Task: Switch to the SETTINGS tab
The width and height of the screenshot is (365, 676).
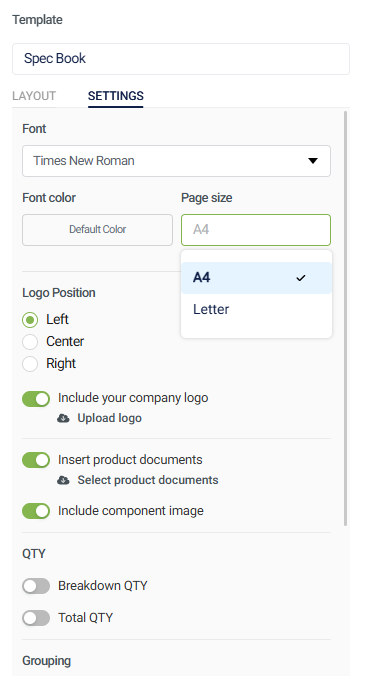Action: pos(115,96)
